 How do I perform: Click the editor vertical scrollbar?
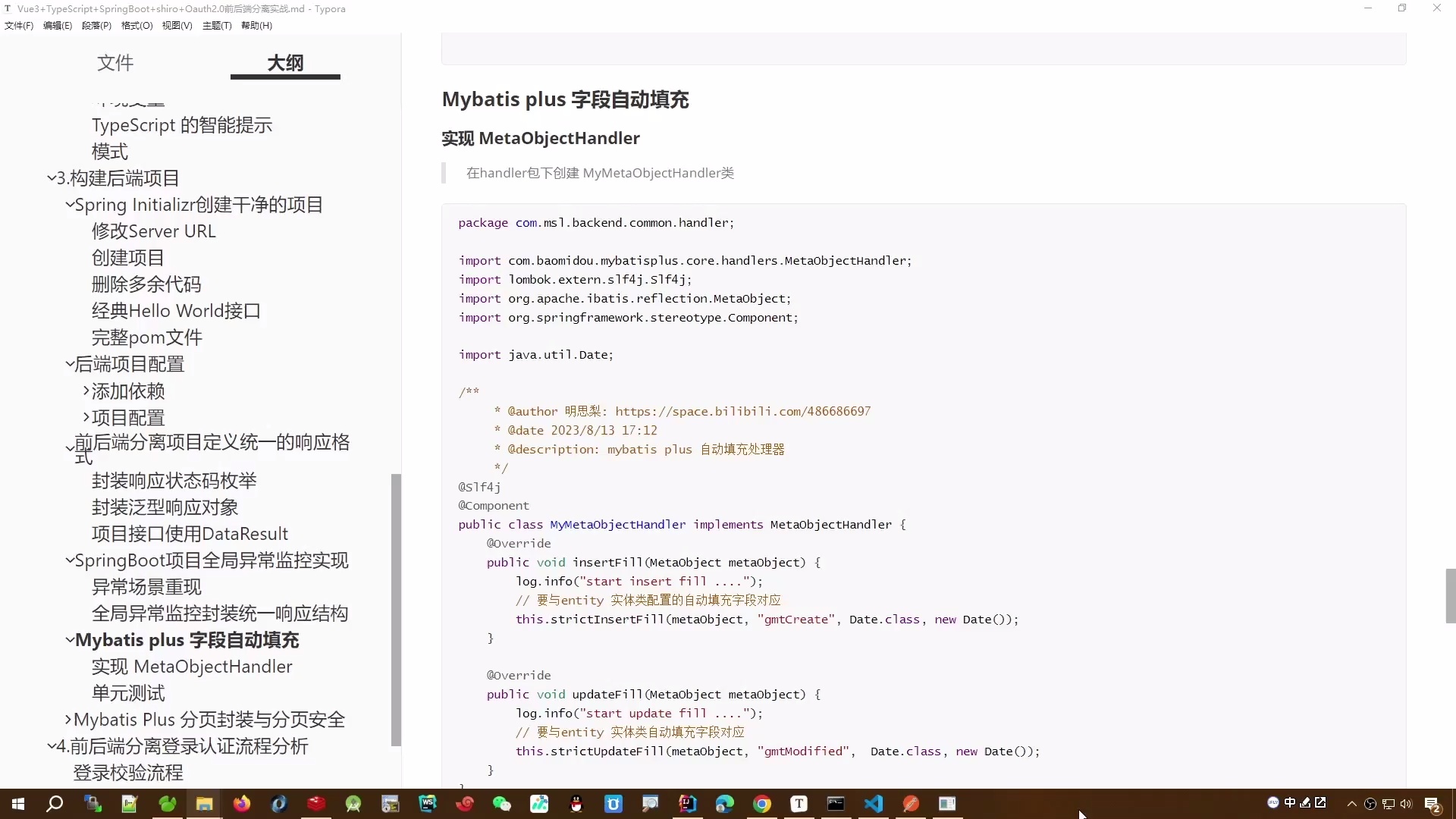coord(1449,596)
